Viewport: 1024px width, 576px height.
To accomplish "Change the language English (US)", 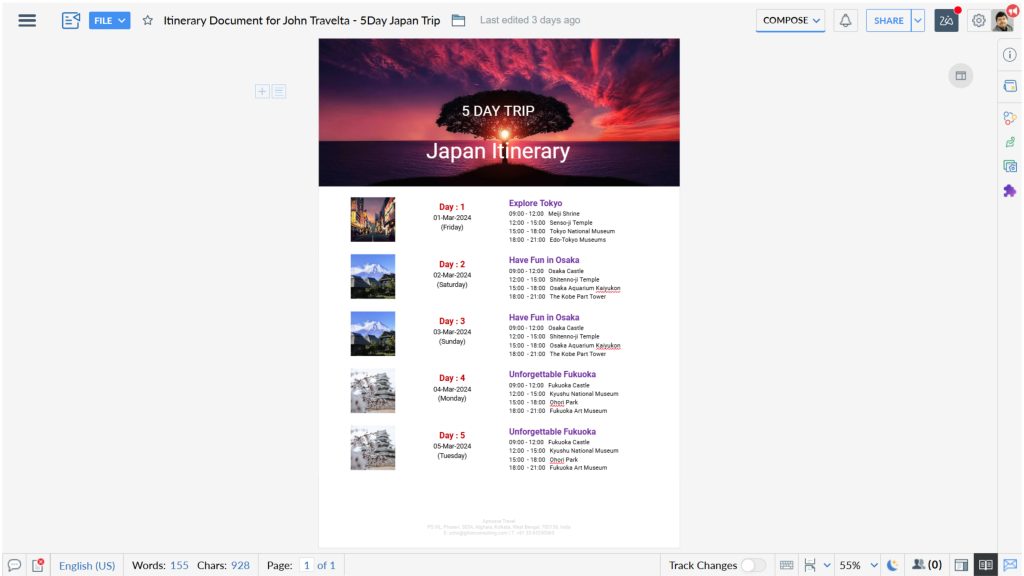I will [x=87, y=566].
